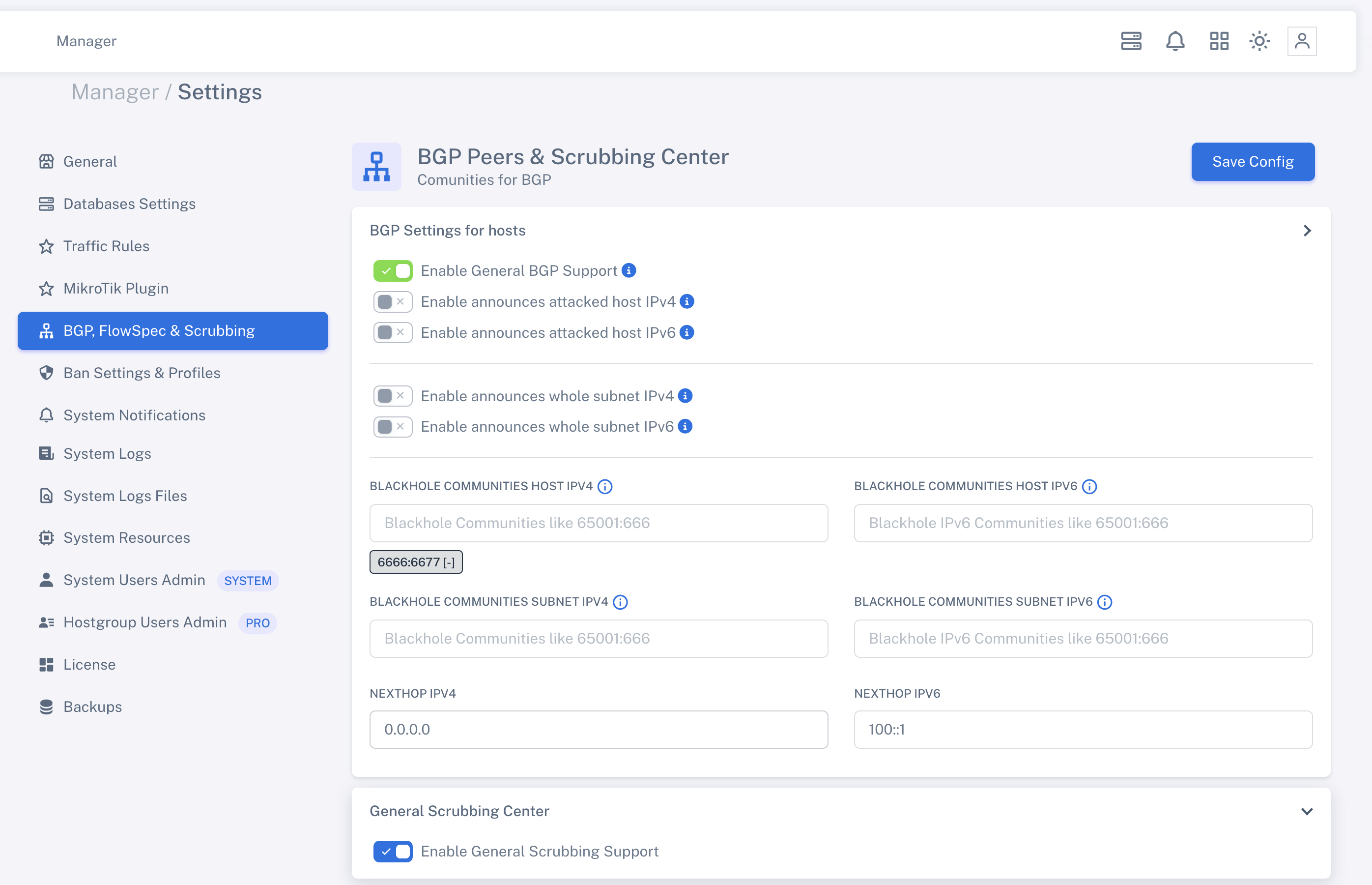The width and height of the screenshot is (1372, 885).
Task: Click the server display icon in top bar
Action: 1130,41
